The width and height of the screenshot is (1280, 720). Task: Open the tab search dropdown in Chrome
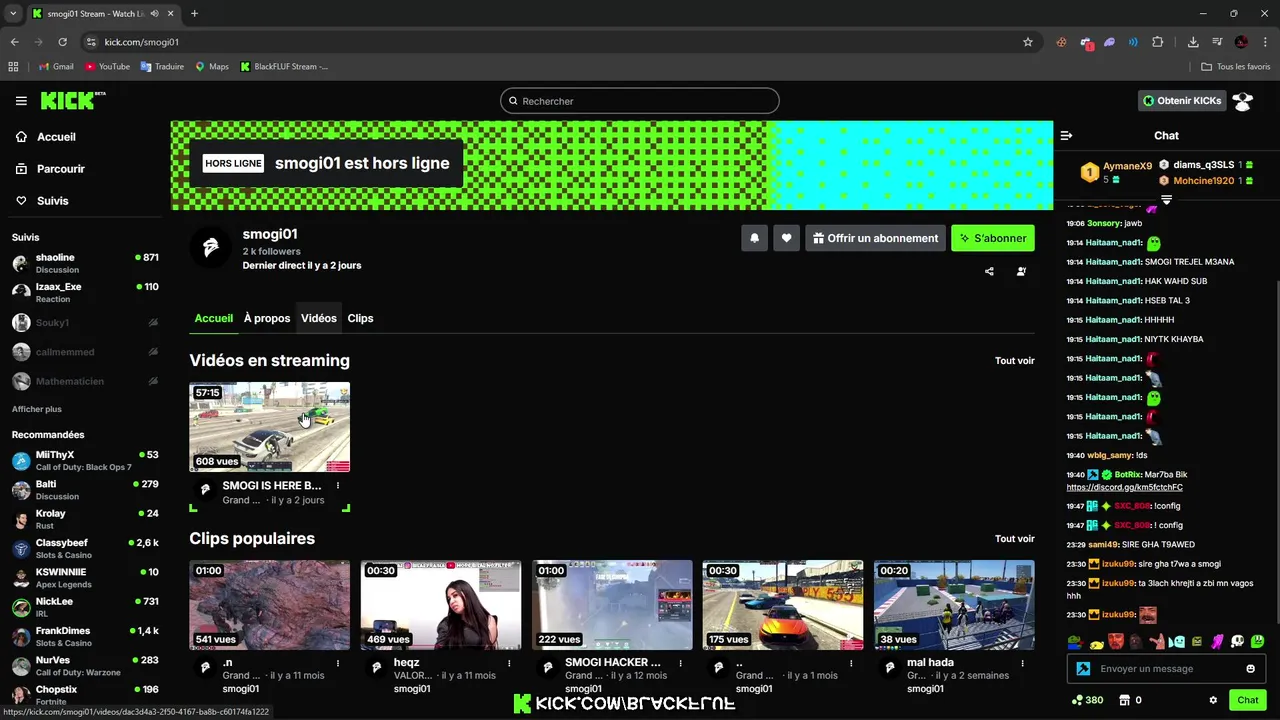[13, 13]
